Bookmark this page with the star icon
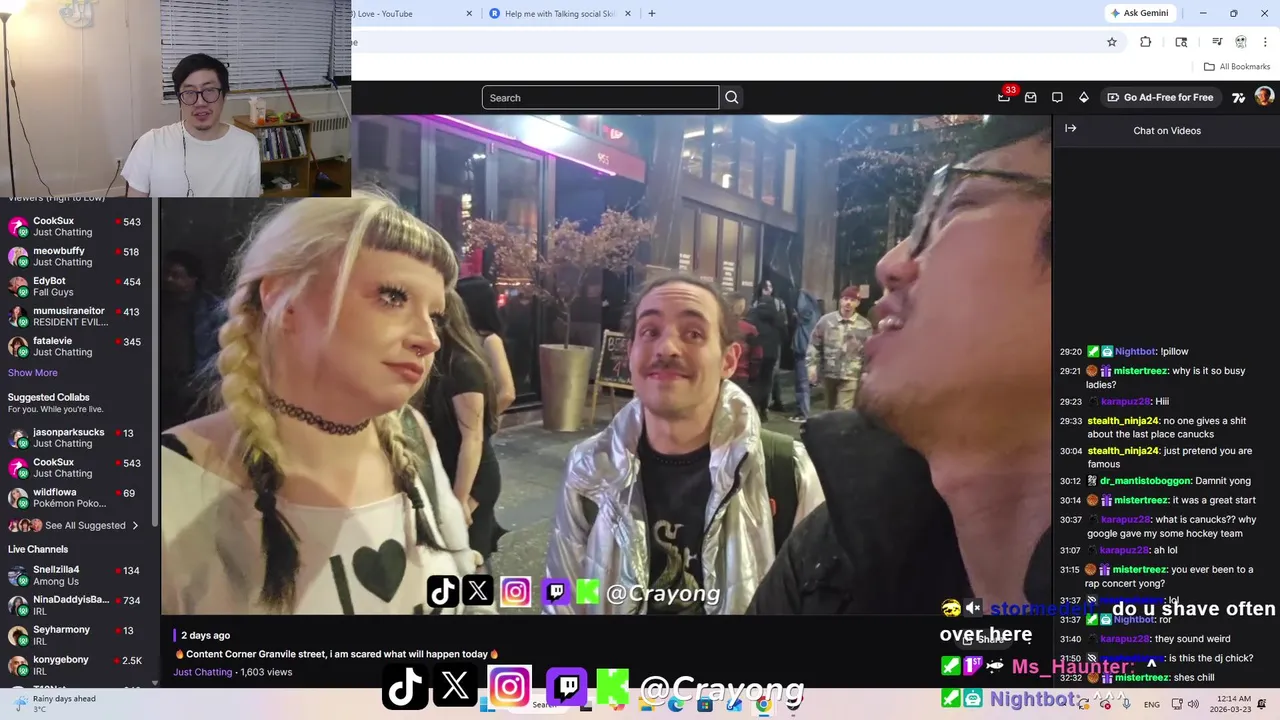 1111,42
